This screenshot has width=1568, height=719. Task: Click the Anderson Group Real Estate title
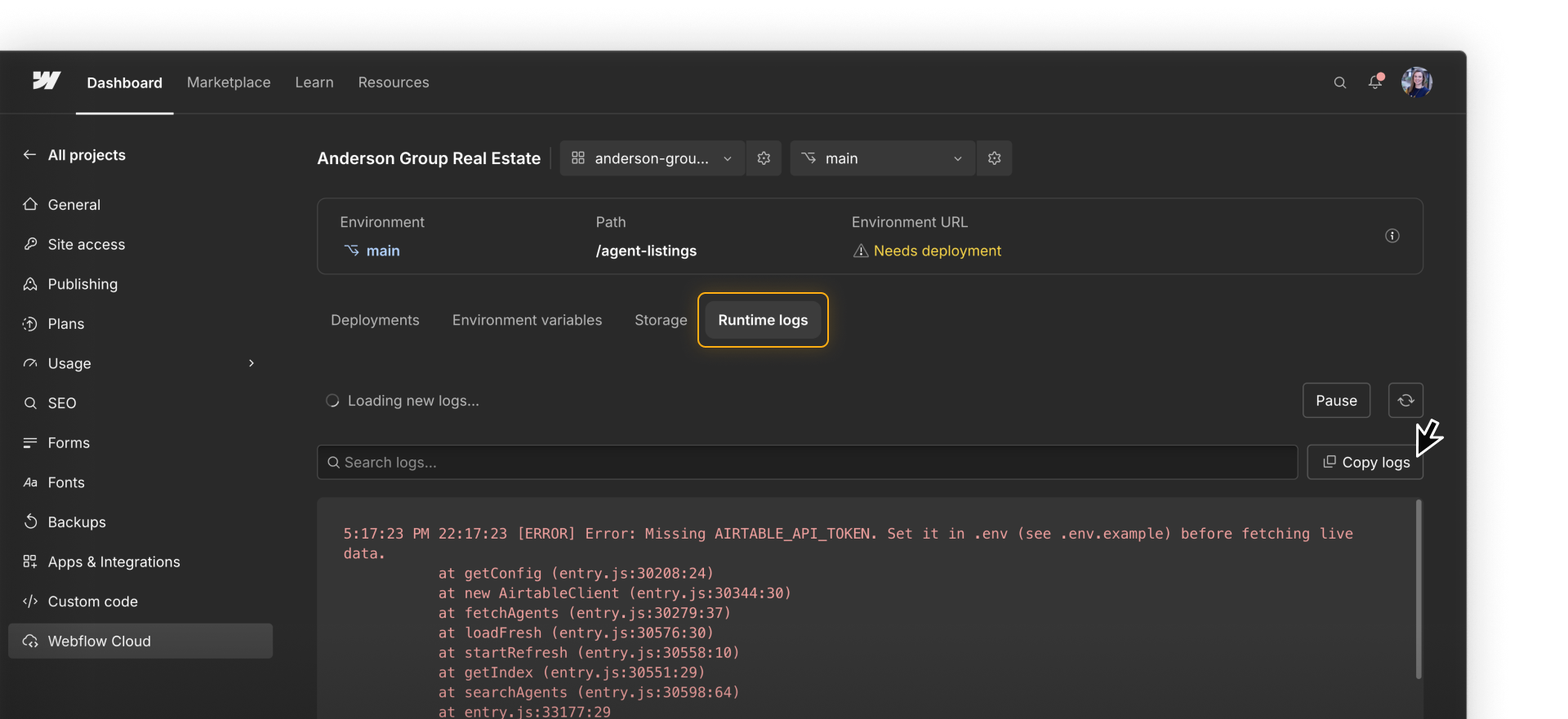point(429,158)
